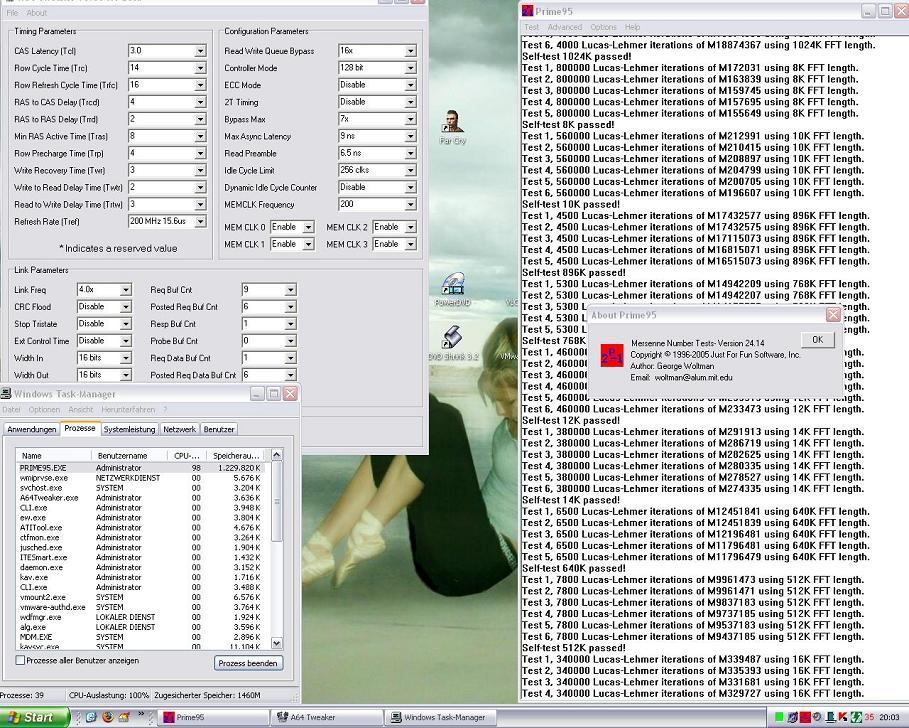Image resolution: width=909 pixels, height=728 pixels.
Task: Click the green square tray icon
Action: tap(780, 718)
